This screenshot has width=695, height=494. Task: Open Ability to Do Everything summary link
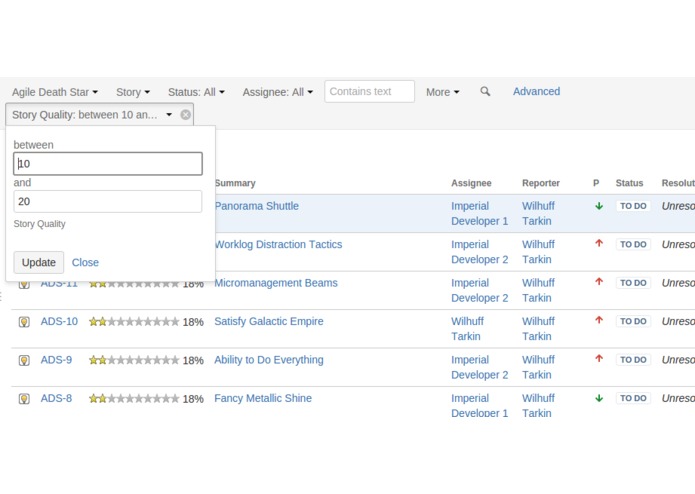tap(269, 360)
